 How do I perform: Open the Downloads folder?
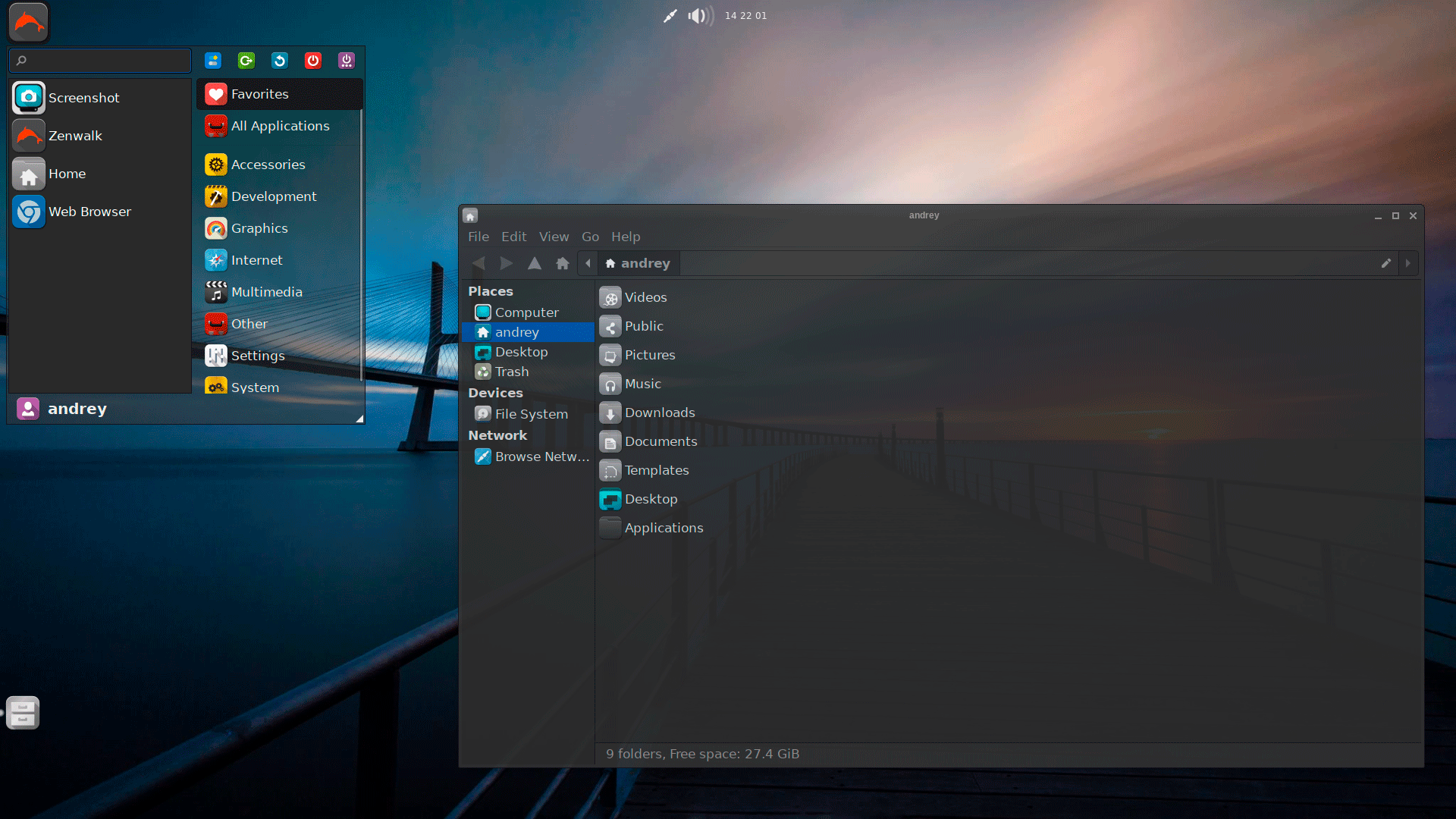tap(659, 413)
